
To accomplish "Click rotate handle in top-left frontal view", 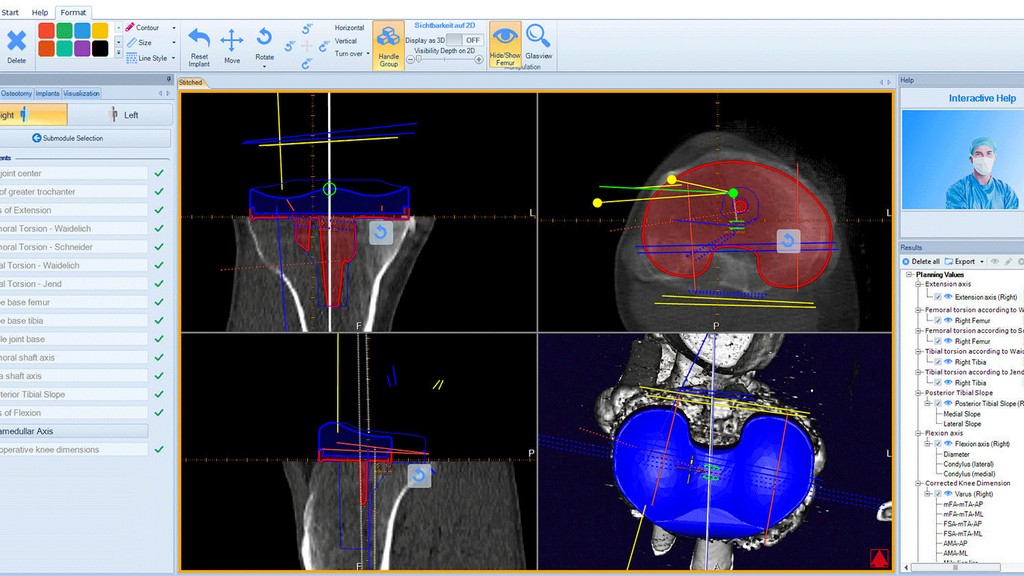I will [381, 232].
